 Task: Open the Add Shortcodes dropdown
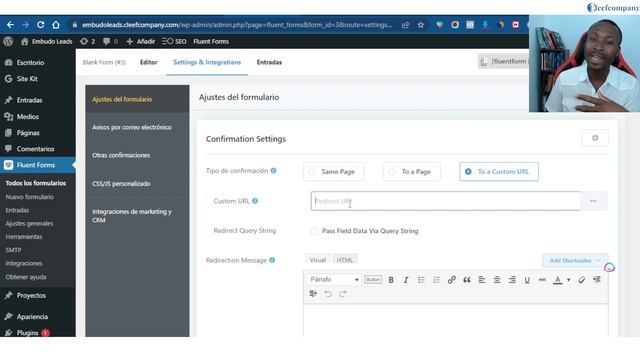pos(575,260)
